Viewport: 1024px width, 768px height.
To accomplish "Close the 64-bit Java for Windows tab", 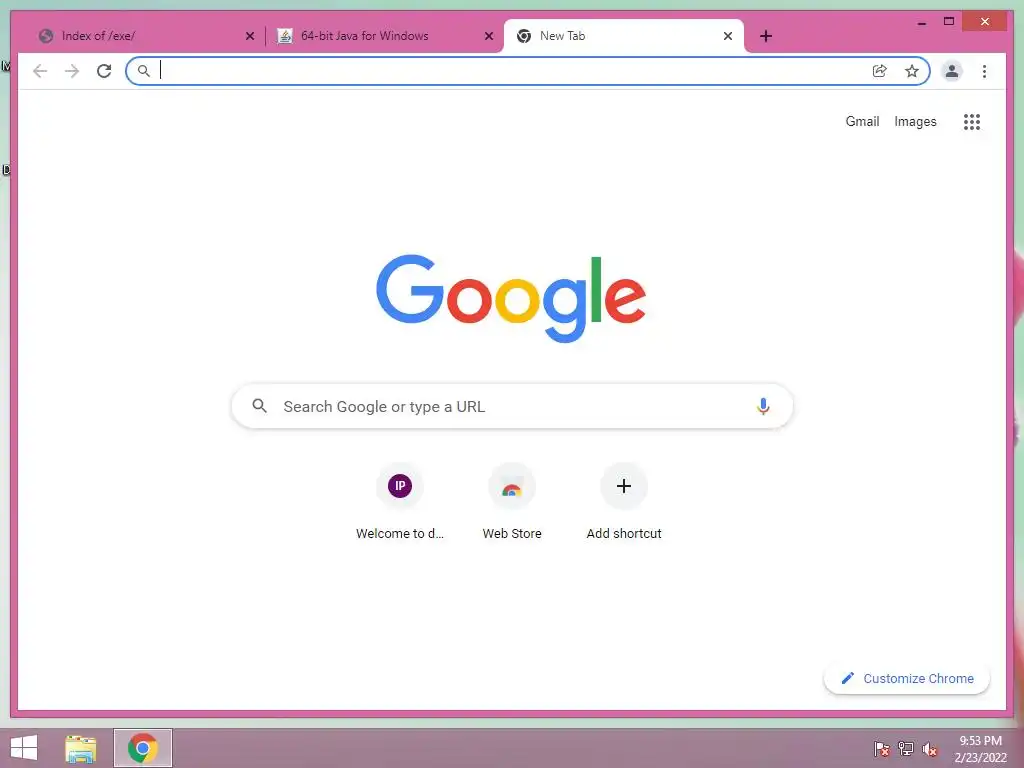I will (488, 36).
